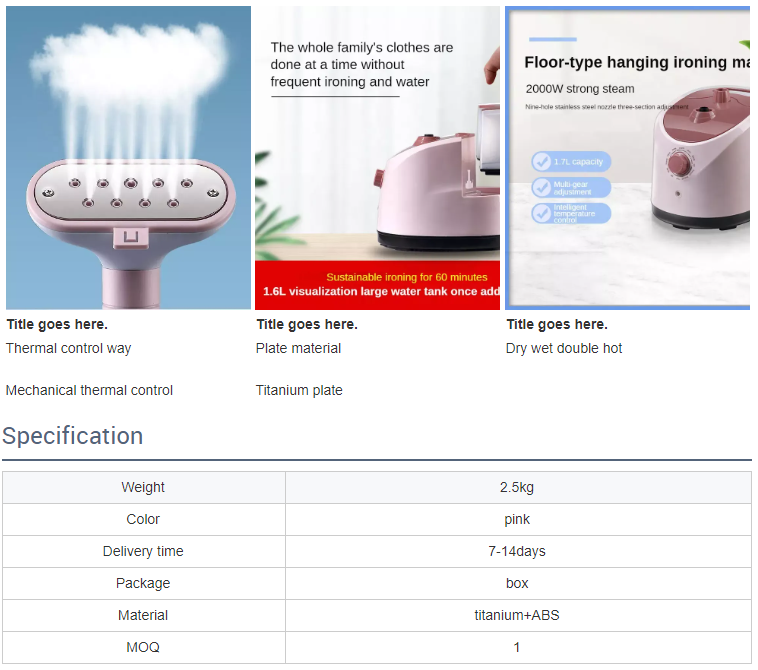Click the red Sustainable ironing banner

(x=378, y=285)
